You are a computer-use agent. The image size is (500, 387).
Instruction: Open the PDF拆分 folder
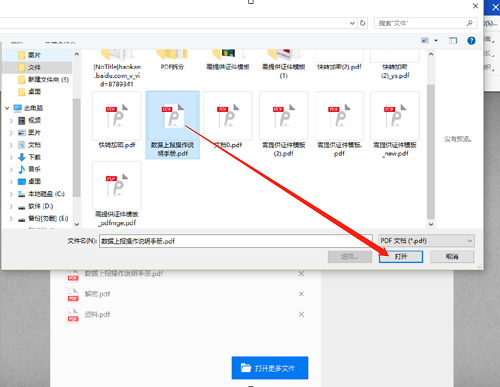click(x=172, y=59)
